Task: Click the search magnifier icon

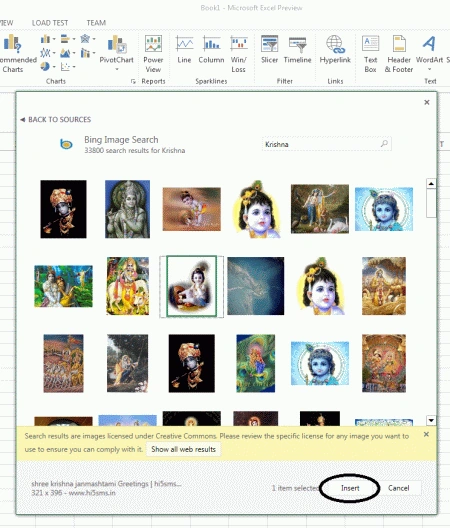Action: pyautogui.click(x=384, y=144)
